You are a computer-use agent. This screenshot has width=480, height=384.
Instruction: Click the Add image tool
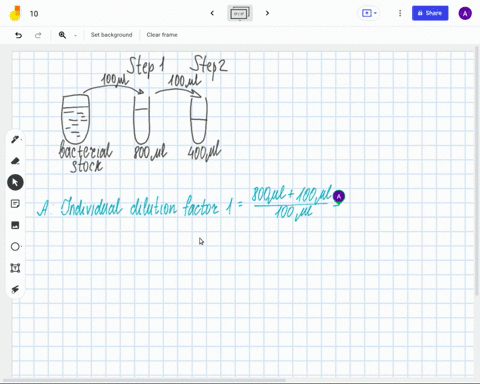click(x=15, y=225)
